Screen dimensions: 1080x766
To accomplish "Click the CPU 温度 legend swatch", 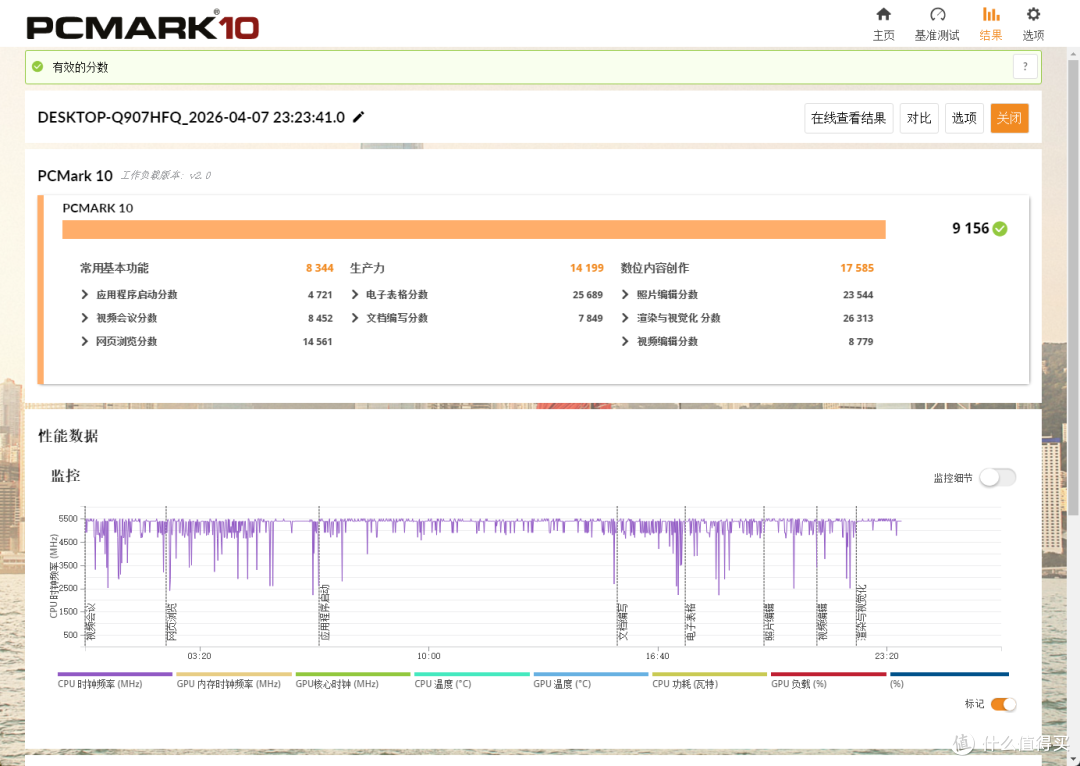I will click(x=472, y=674).
